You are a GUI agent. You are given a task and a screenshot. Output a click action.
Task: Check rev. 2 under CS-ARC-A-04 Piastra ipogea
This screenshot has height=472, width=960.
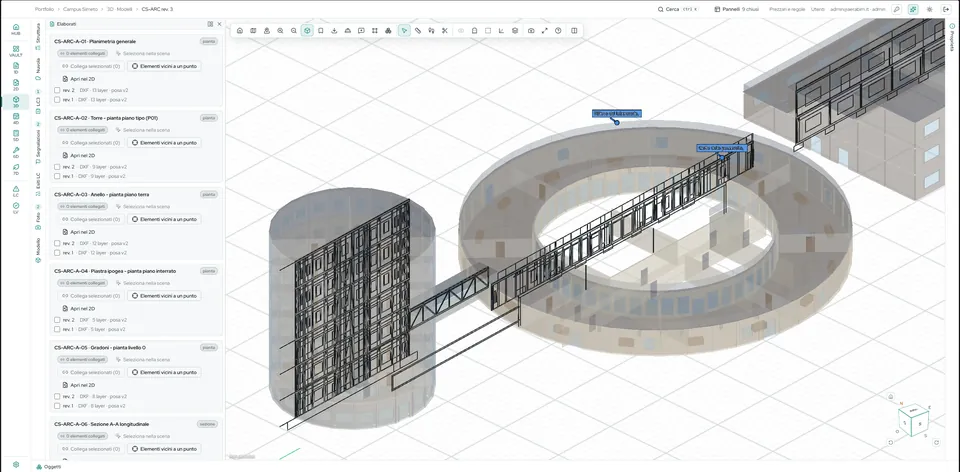(57, 320)
